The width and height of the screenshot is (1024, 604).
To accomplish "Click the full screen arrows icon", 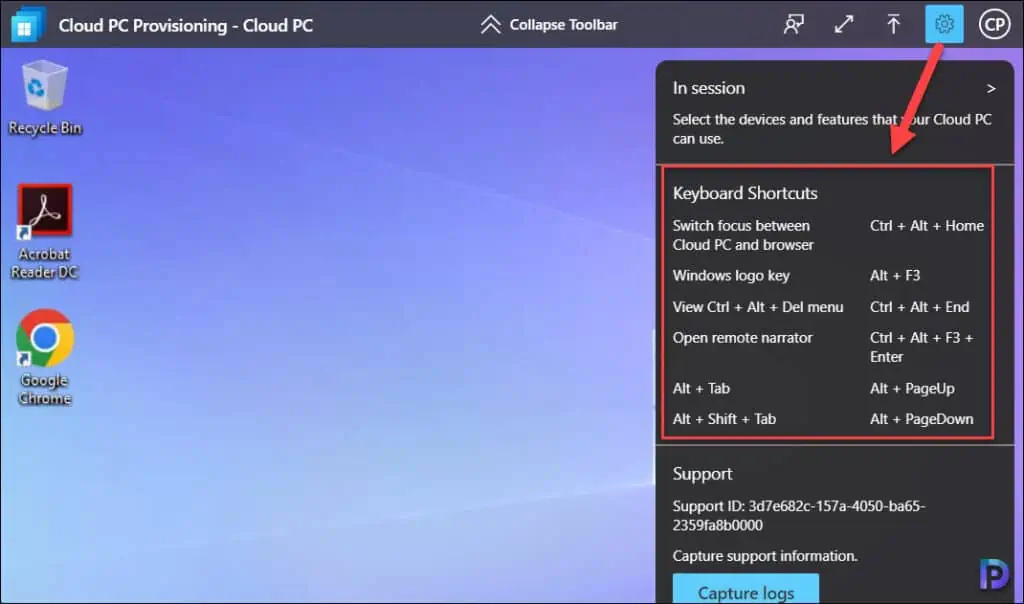I will [844, 25].
